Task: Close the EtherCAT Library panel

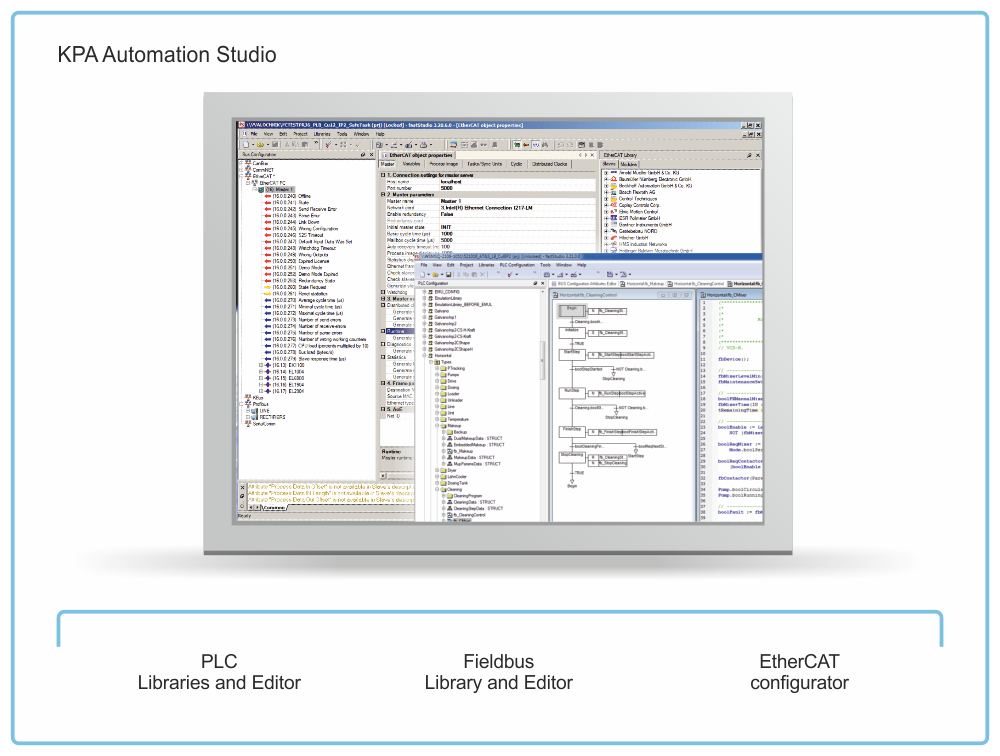Action: [758, 155]
